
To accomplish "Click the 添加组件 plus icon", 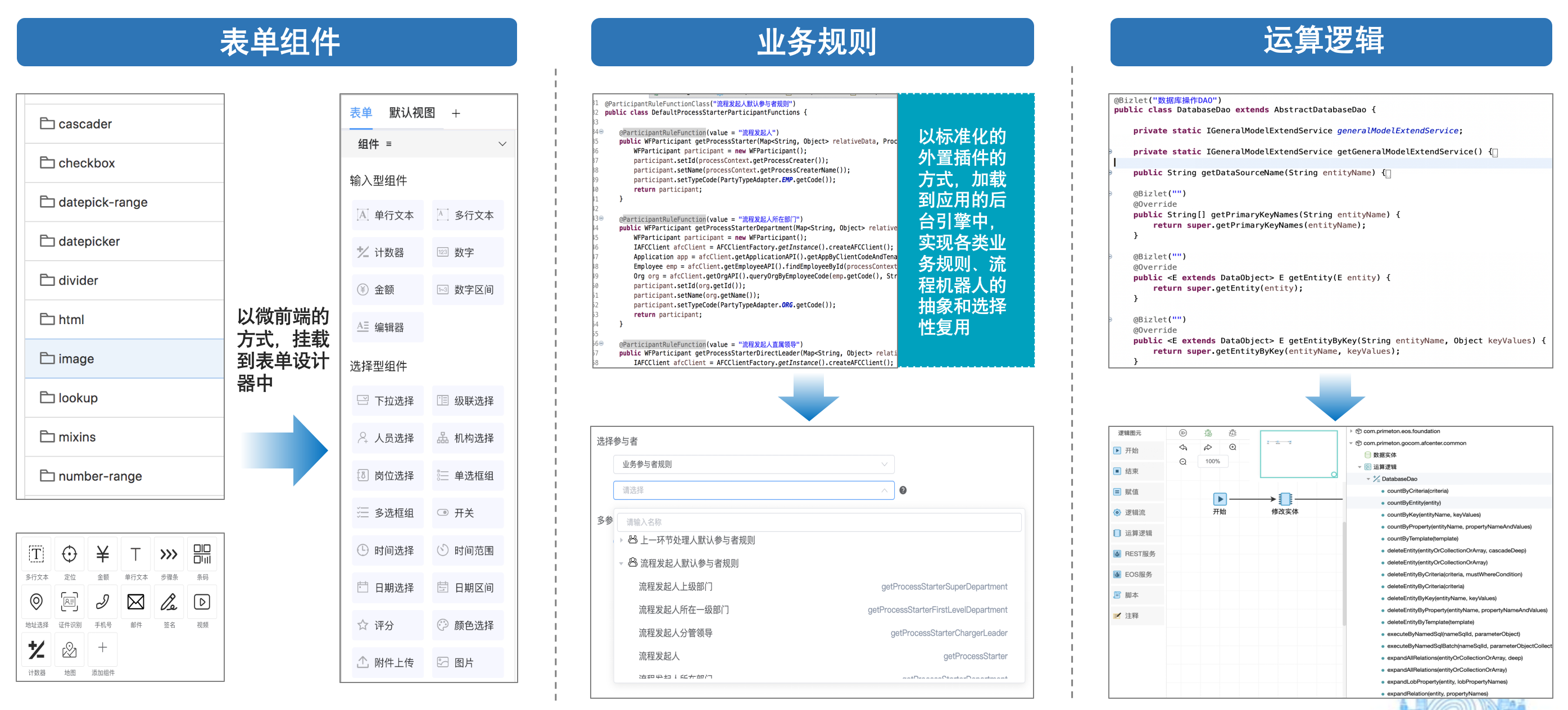I will [x=102, y=647].
